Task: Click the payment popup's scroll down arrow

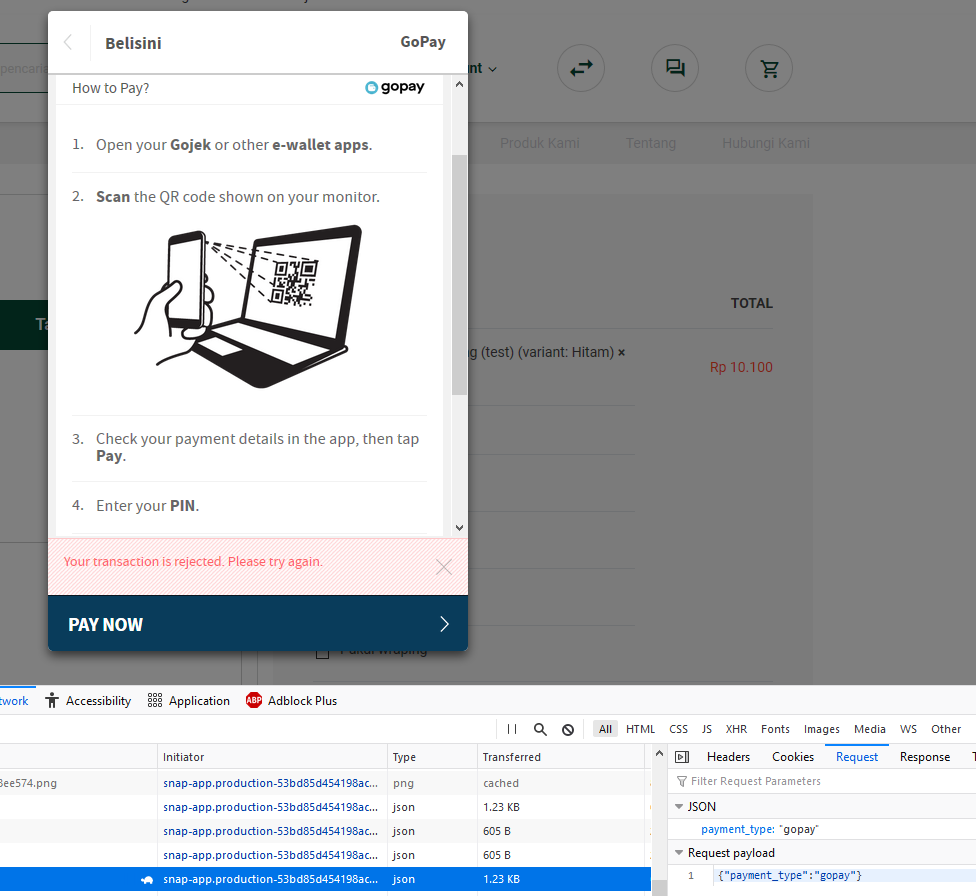Action: pyautogui.click(x=459, y=528)
